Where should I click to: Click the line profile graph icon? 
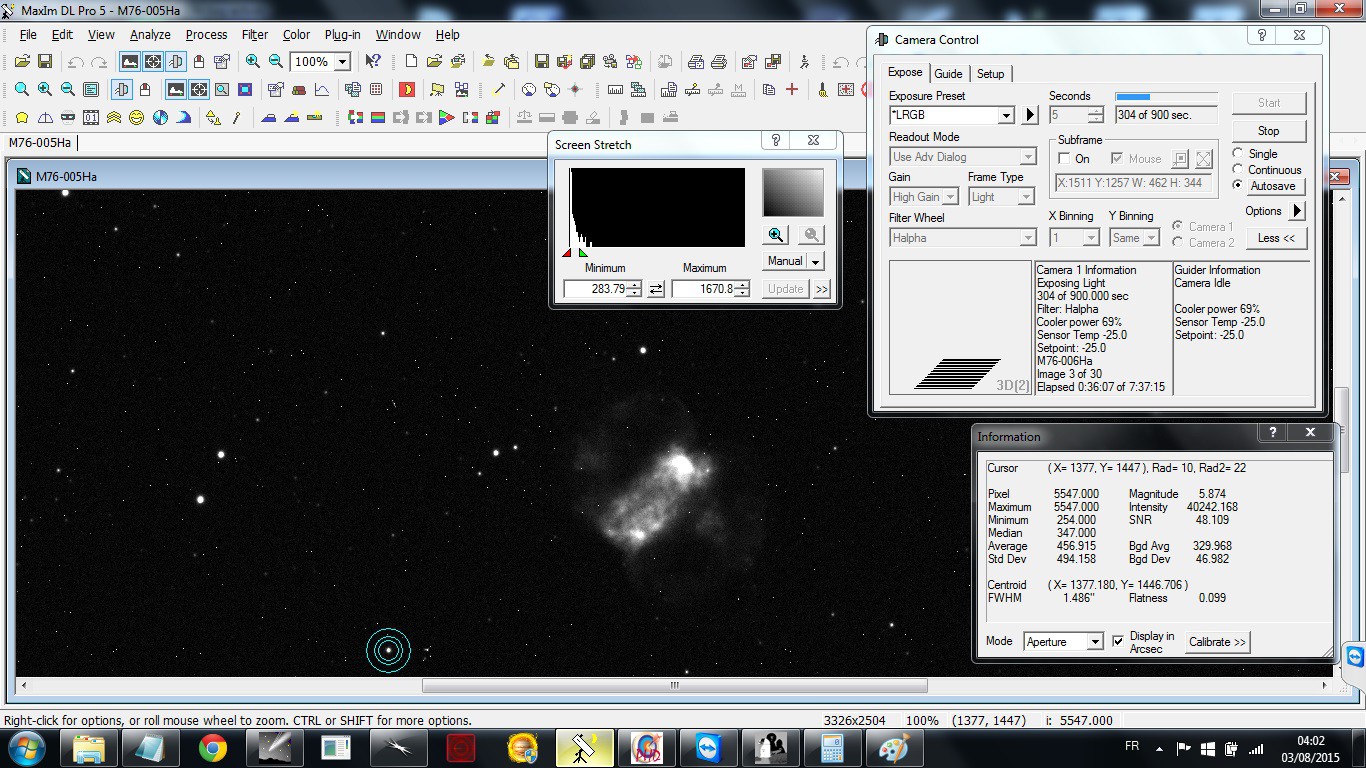pyautogui.click(x=322, y=90)
